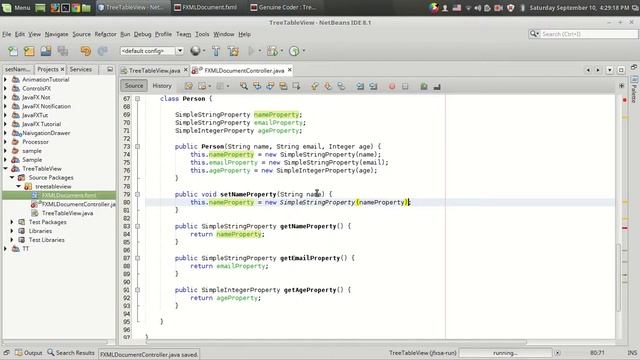Click the Shift Line Right icon
This screenshot has height=360, width=640.
point(373,86)
